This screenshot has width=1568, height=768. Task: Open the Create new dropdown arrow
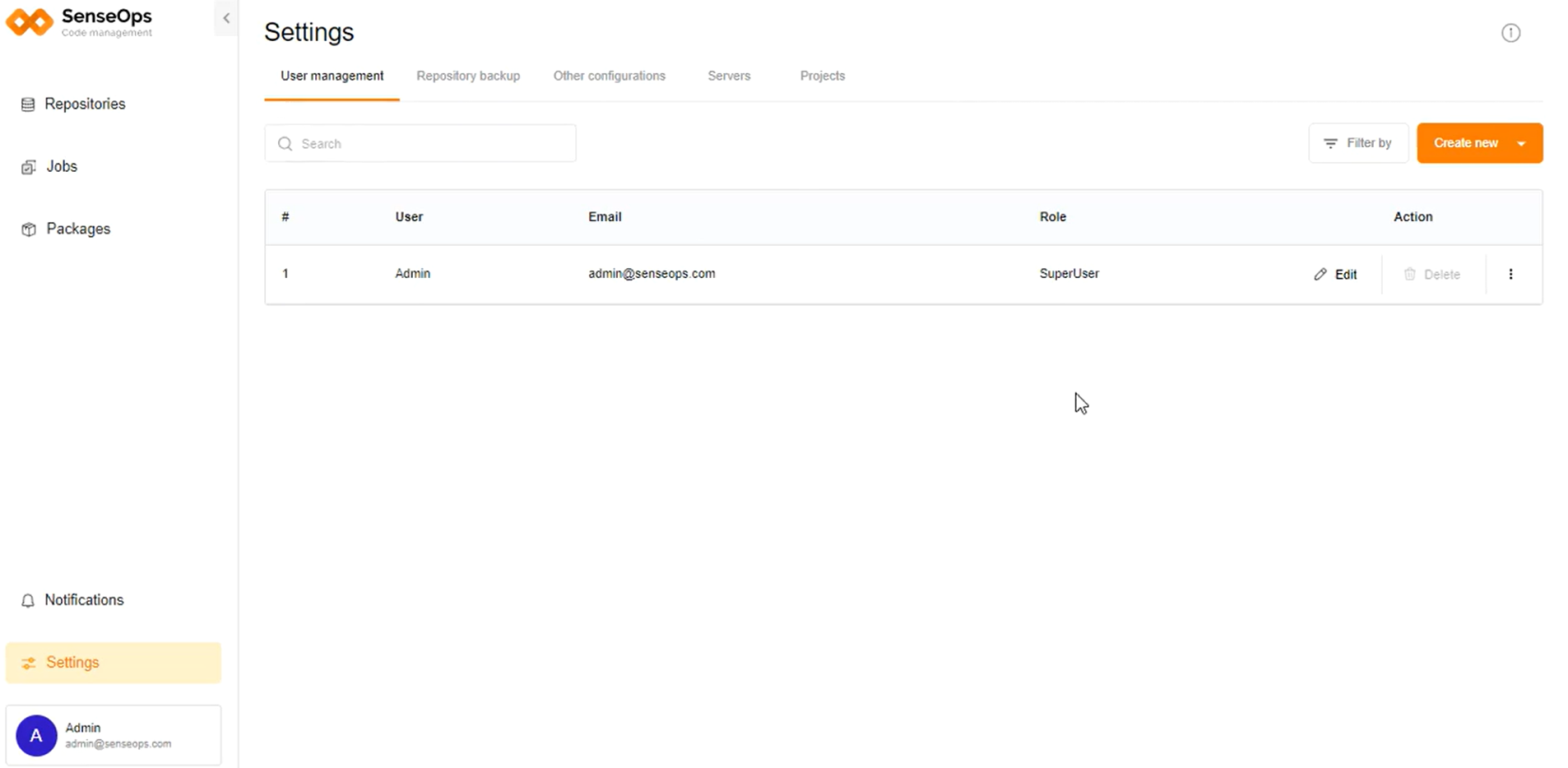coord(1521,142)
